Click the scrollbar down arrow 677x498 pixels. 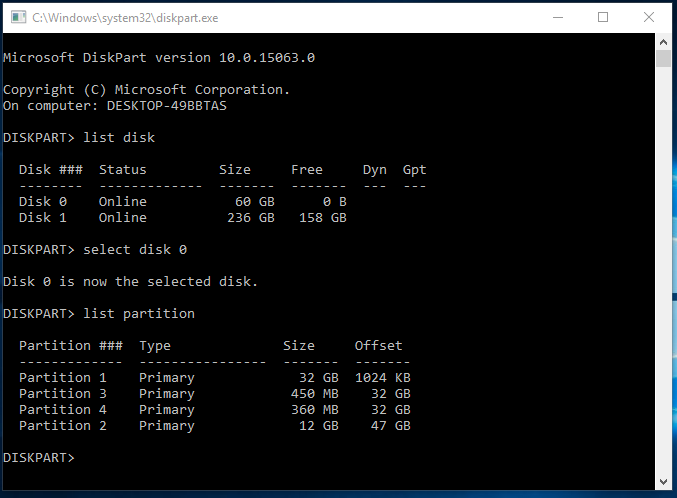tap(663, 482)
